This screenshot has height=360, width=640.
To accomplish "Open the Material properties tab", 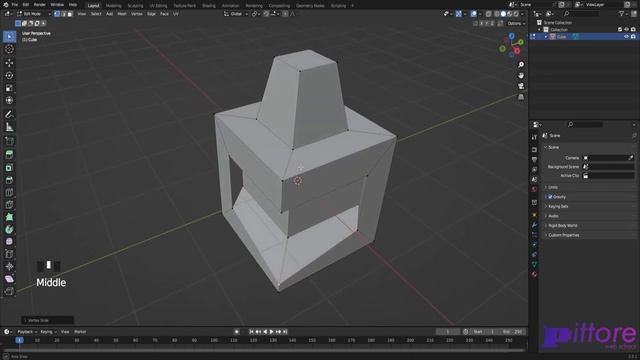I will [x=534, y=274].
